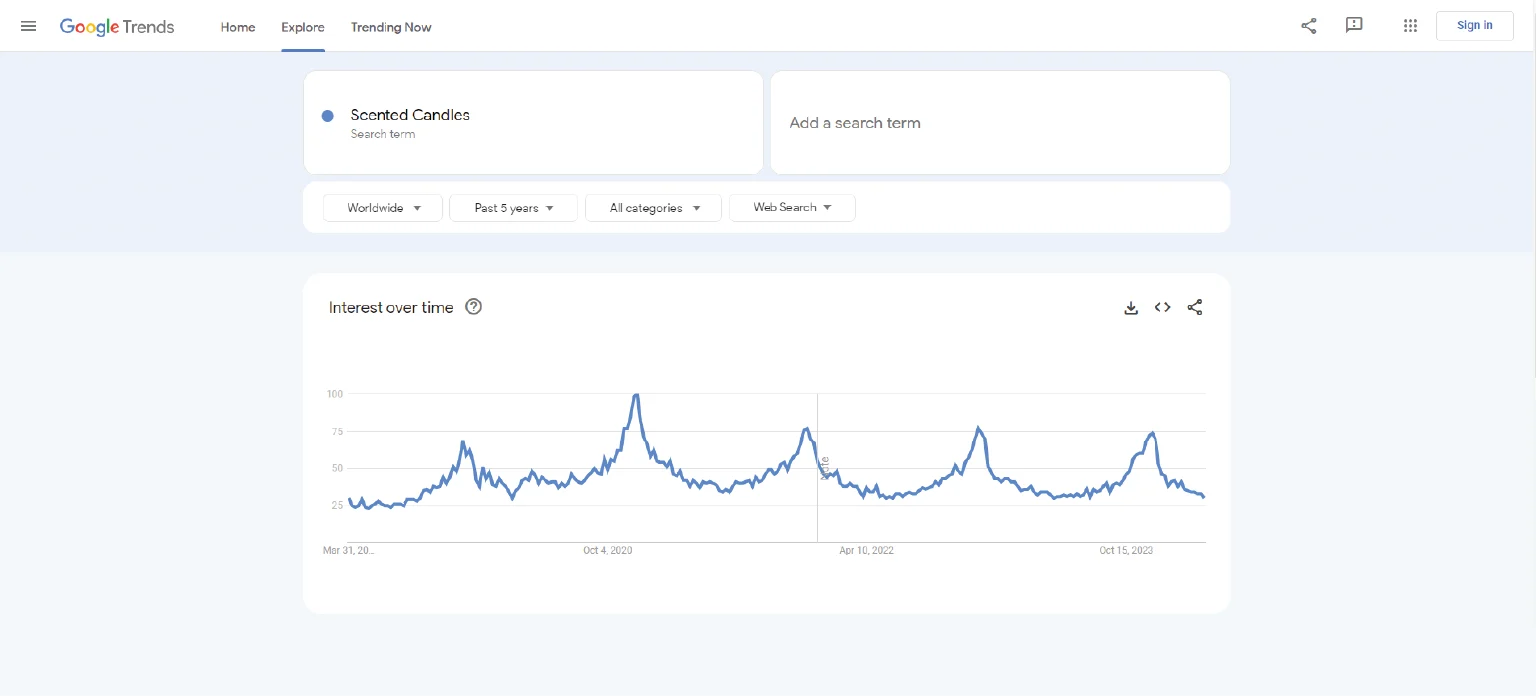Open the Past 5 years dropdown

tap(513, 208)
